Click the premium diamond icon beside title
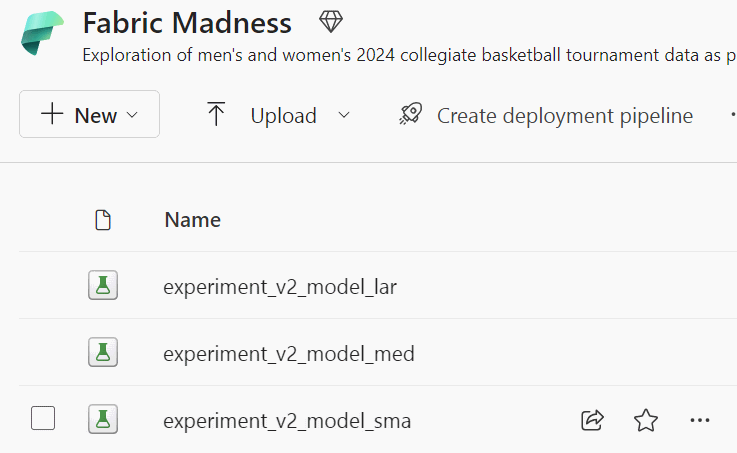The image size is (737, 453). pos(330,22)
